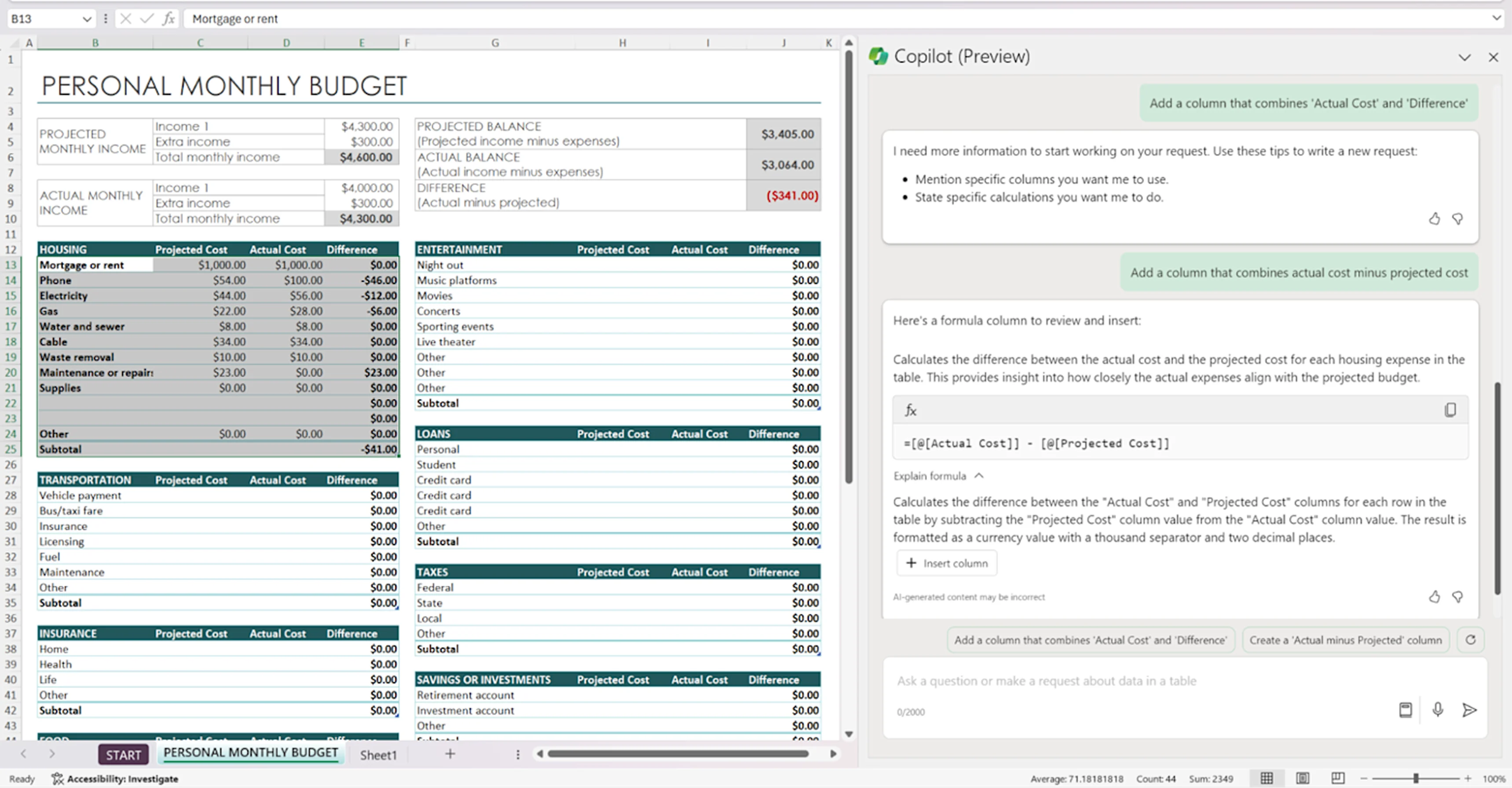This screenshot has width=1512, height=788.
Task: Click formula bar text Mortgage or rent
Action: point(235,19)
